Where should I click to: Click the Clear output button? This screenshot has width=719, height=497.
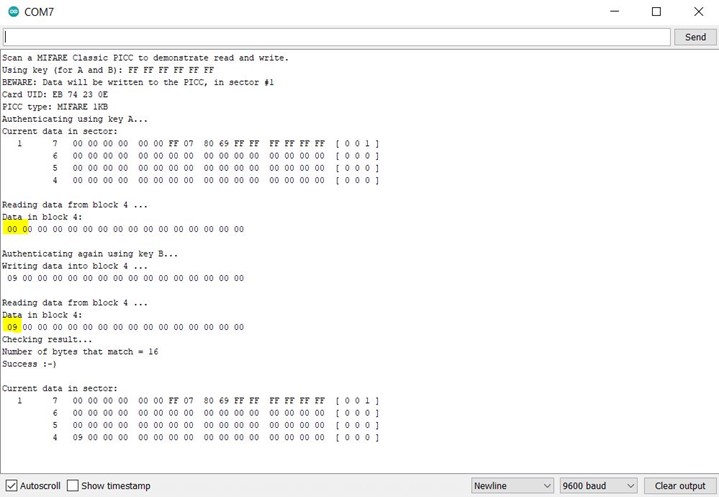(680, 486)
